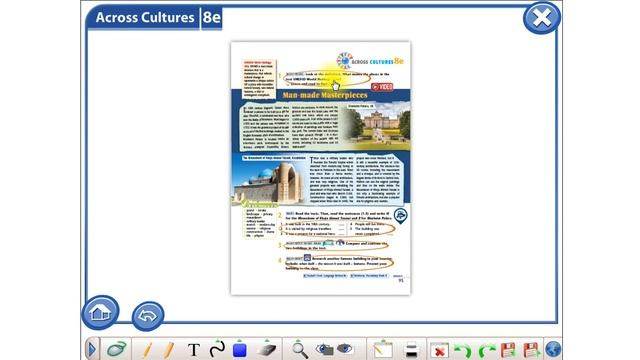
Task: Click the circled exercise 3 compare task
Action: point(336,245)
